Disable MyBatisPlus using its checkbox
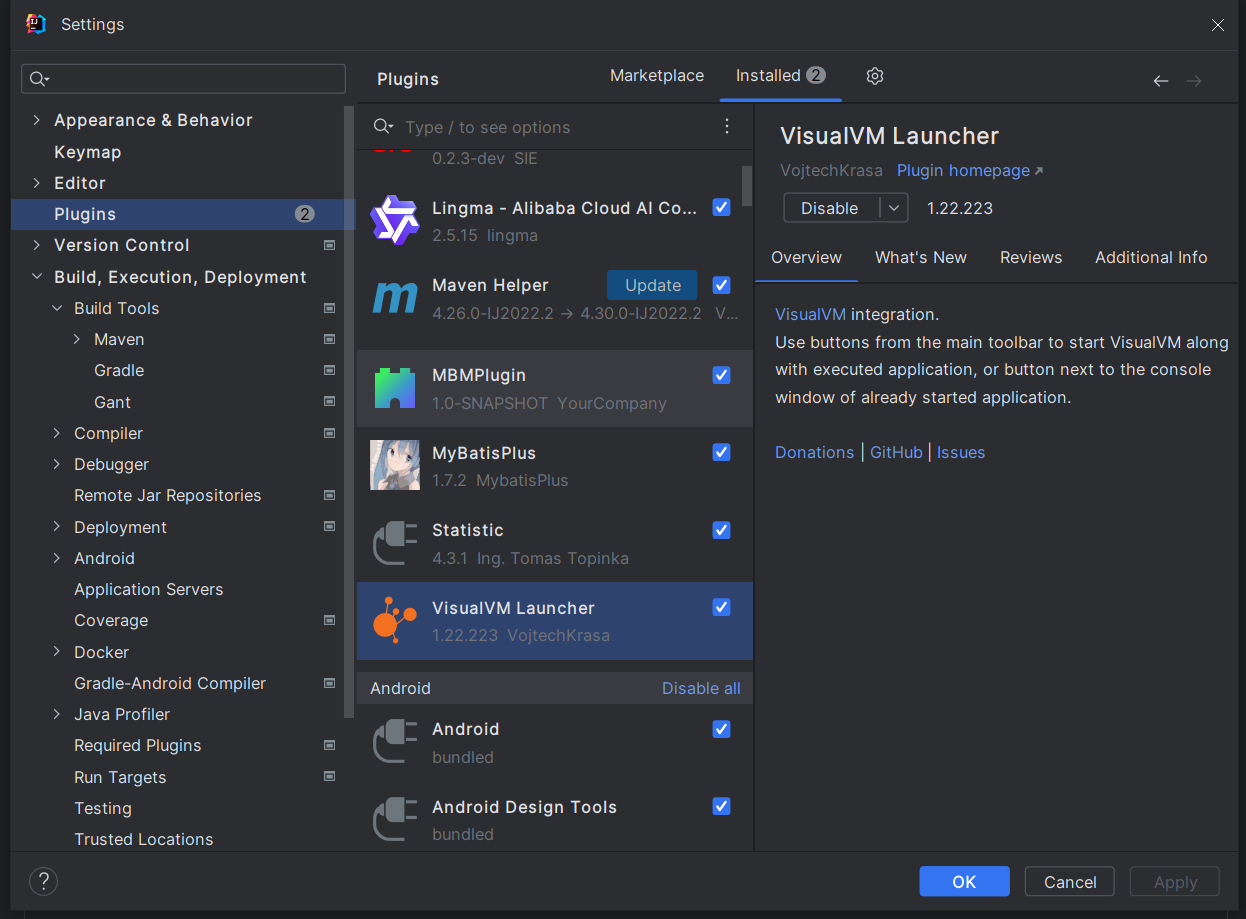This screenshot has width=1246, height=919. pyautogui.click(x=721, y=452)
